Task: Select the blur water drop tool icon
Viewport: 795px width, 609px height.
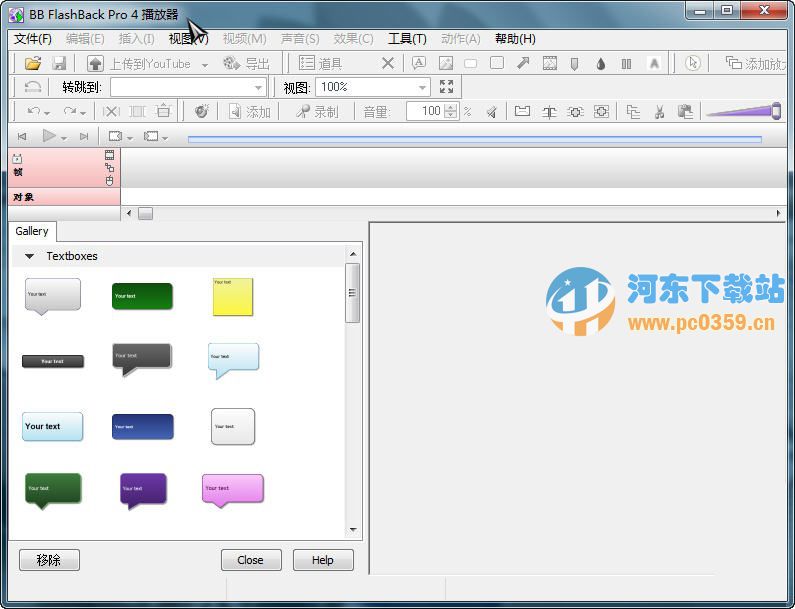Action: click(601, 63)
